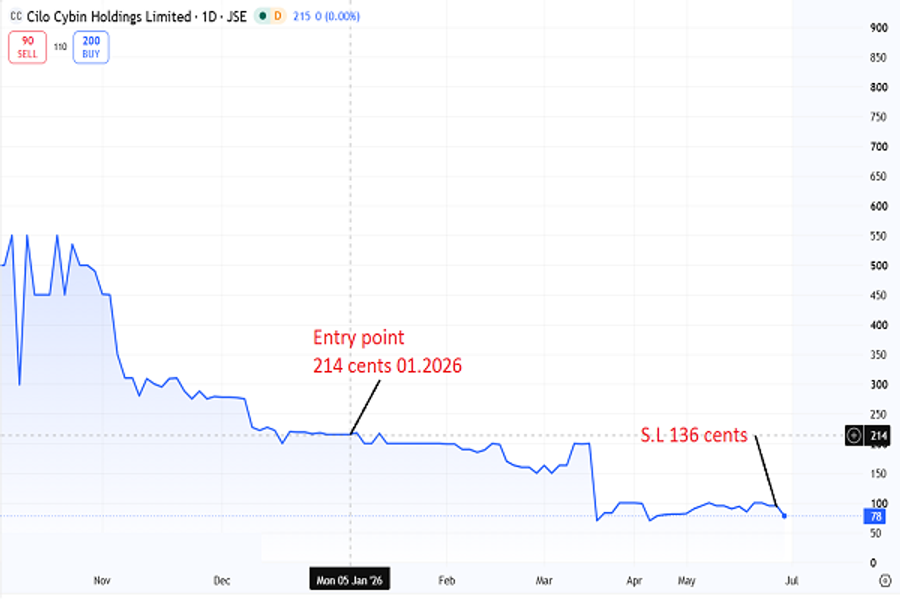Click the 250 price axis label
Viewport: 900px width, 600px height.
coord(878,415)
